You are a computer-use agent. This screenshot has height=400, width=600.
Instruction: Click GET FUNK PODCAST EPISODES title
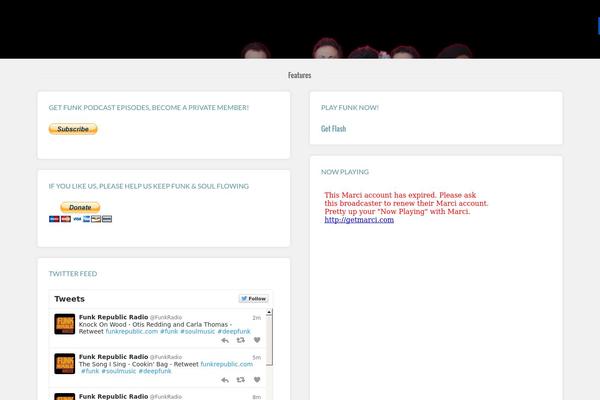(x=148, y=108)
